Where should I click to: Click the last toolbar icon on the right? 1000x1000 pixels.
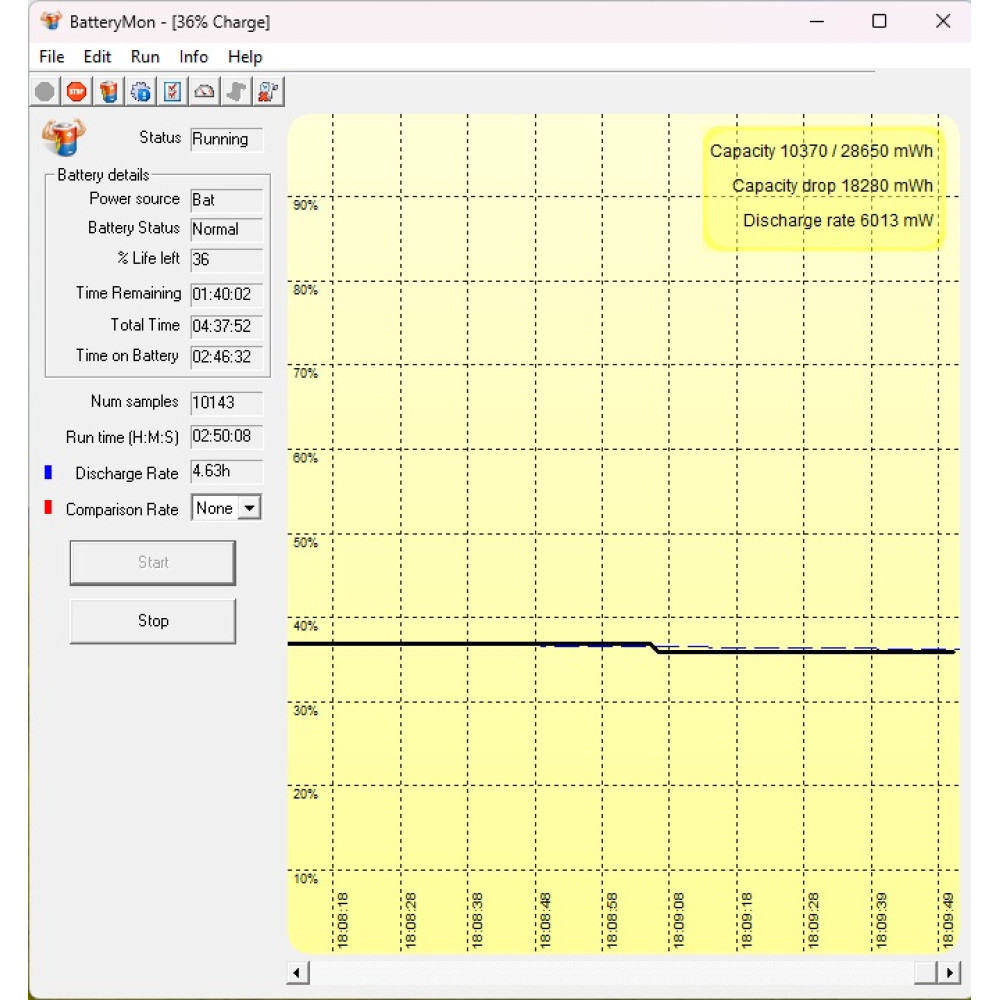267,92
